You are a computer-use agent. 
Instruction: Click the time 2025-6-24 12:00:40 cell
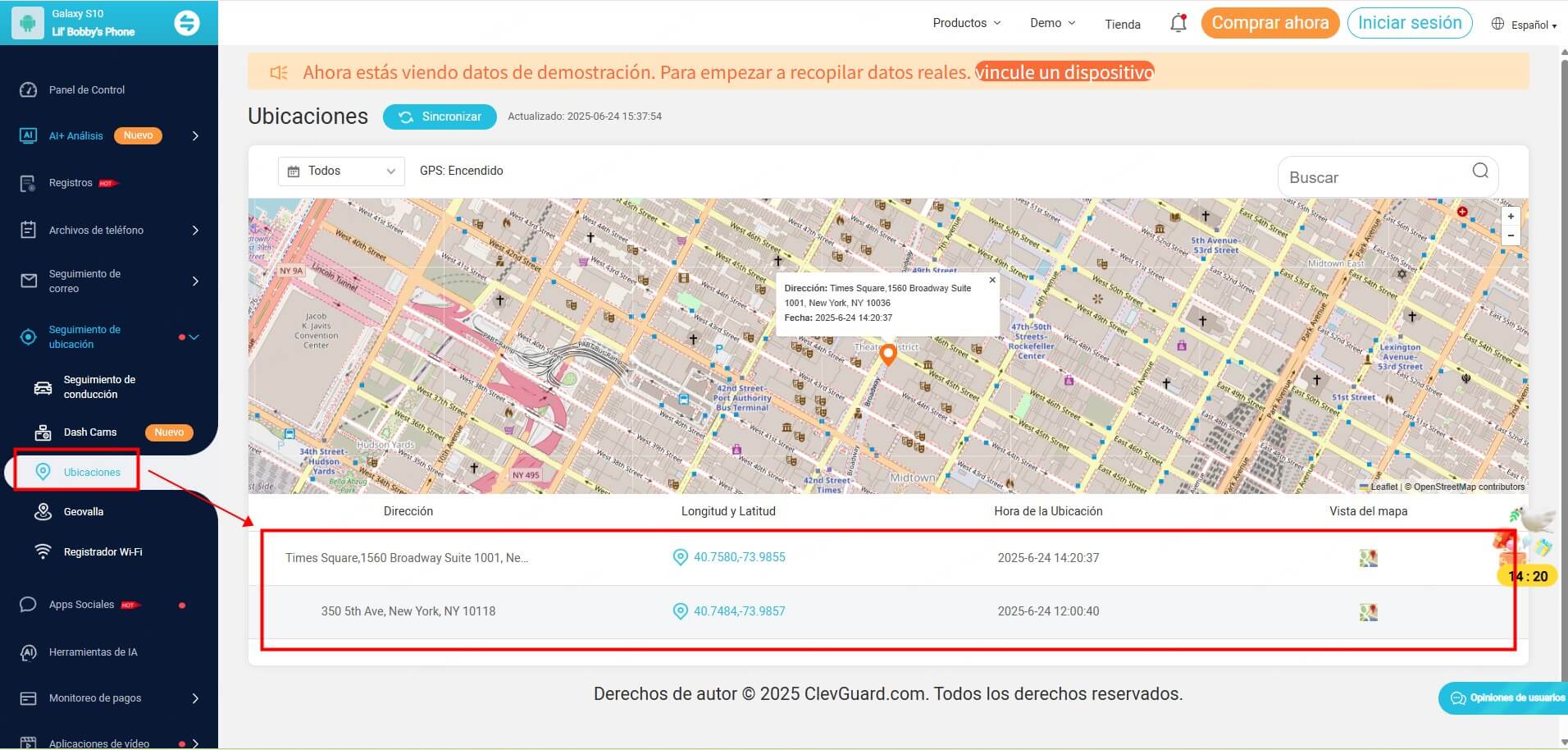[x=1048, y=611]
